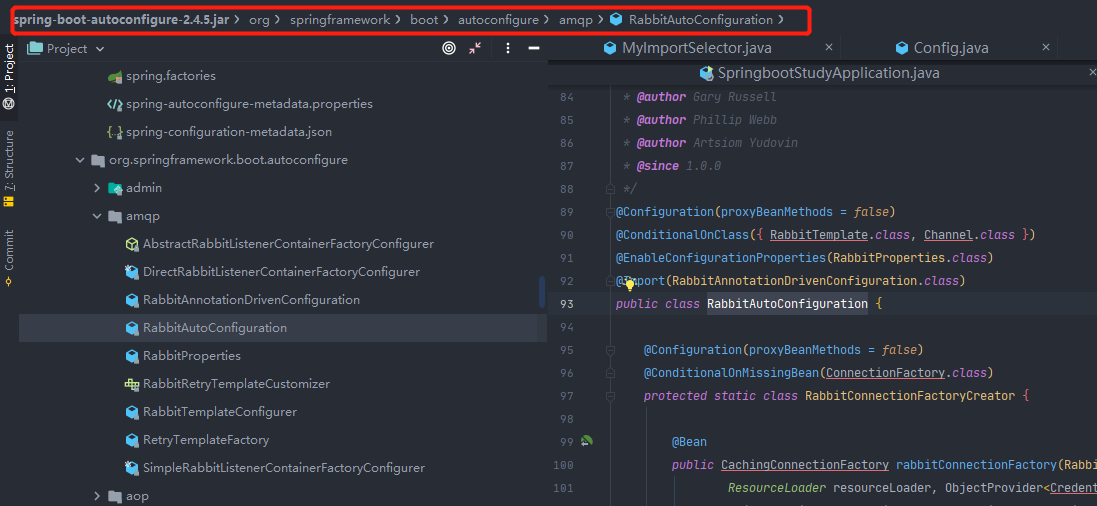Image resolution: width=1097 pixels, height=506 pixels.
Task: Open the Project view dropdown
Action: point(99,49)
